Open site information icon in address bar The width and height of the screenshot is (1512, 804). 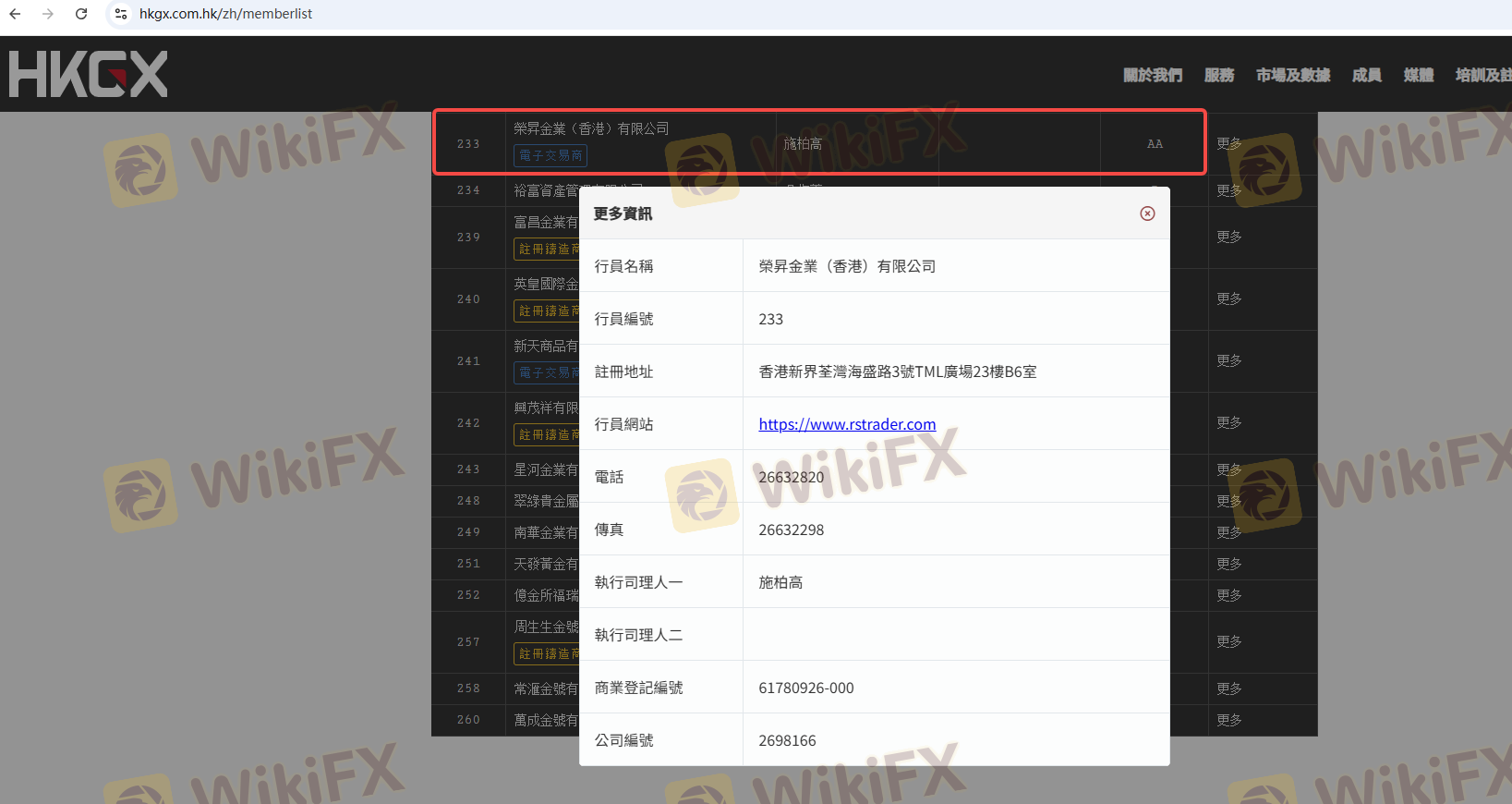(121, 14)
